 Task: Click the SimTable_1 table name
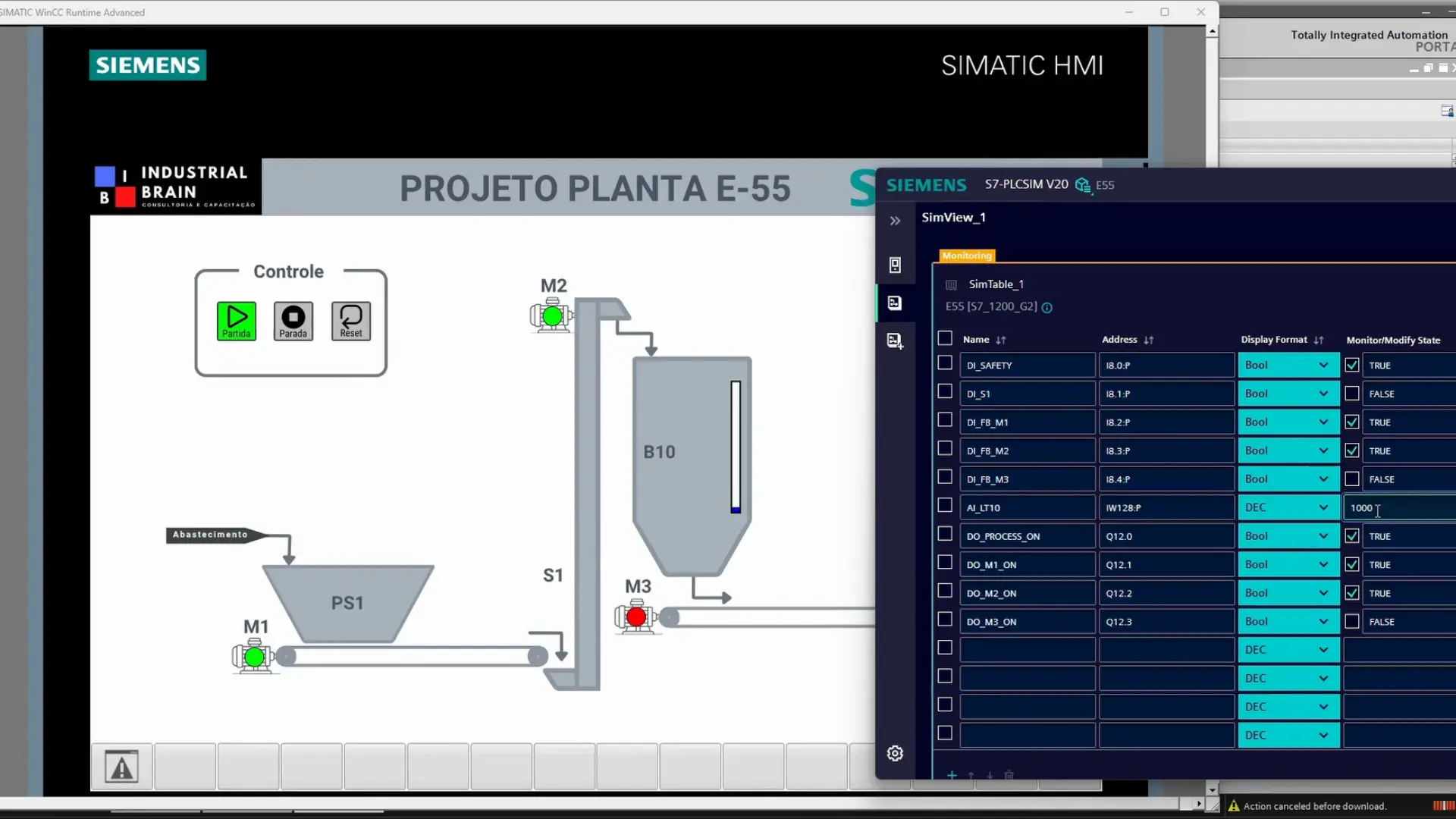point(996,284)
